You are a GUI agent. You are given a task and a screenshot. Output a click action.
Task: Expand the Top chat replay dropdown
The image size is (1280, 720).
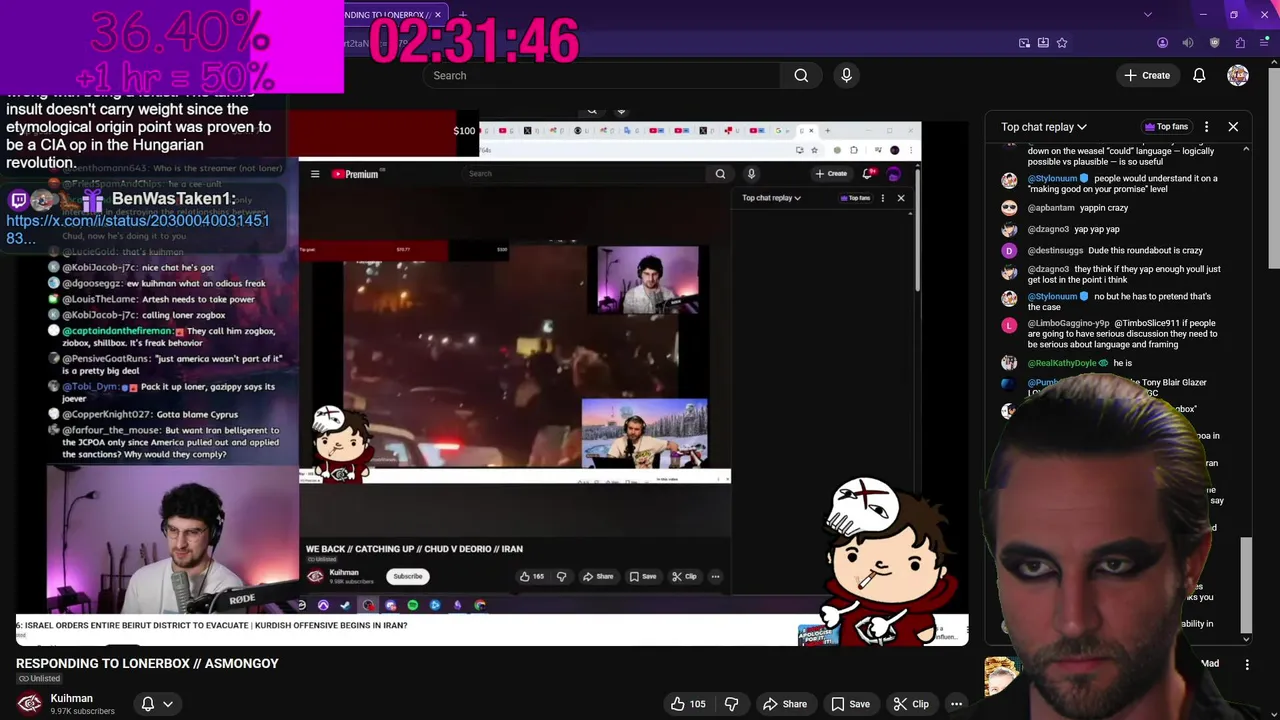(1044, 127)
